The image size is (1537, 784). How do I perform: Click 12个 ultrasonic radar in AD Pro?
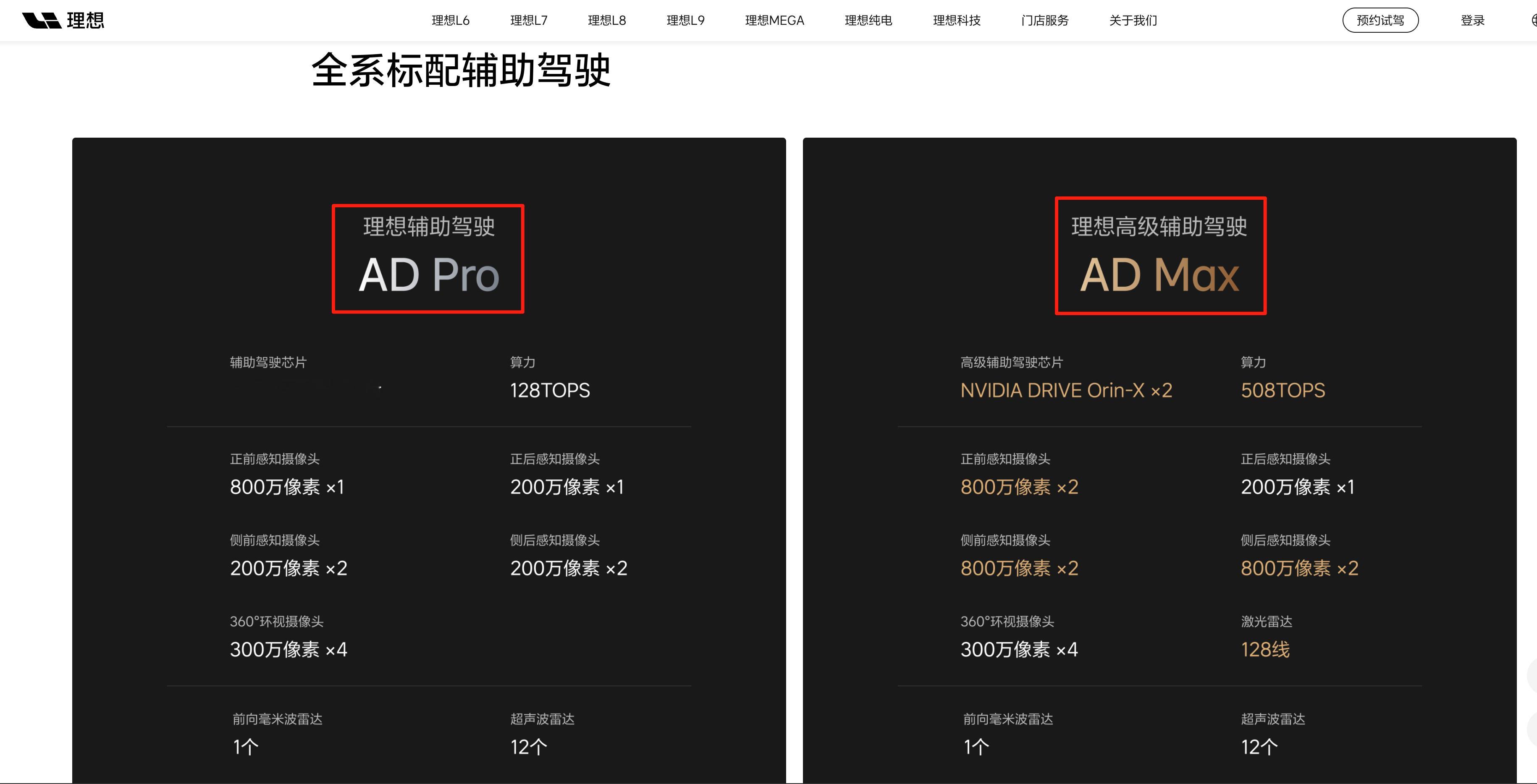(x=528, y=747)
